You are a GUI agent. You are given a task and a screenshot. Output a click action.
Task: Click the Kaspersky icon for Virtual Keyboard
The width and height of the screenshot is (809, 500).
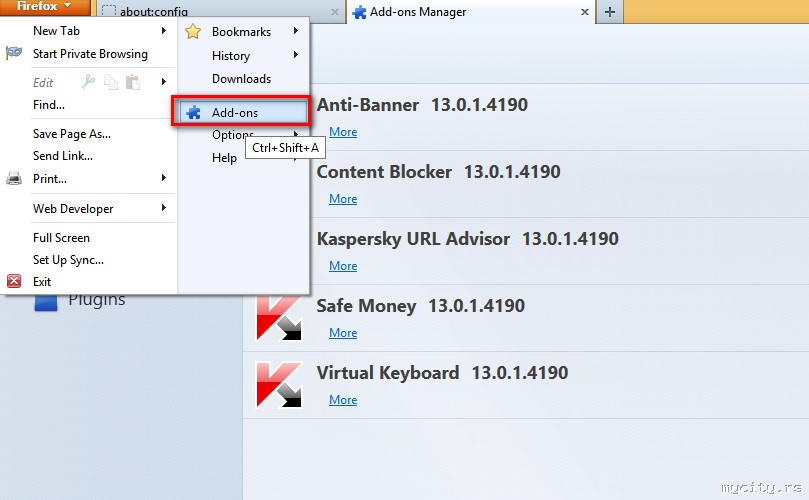pyautogui.click(x=279, y=385)
